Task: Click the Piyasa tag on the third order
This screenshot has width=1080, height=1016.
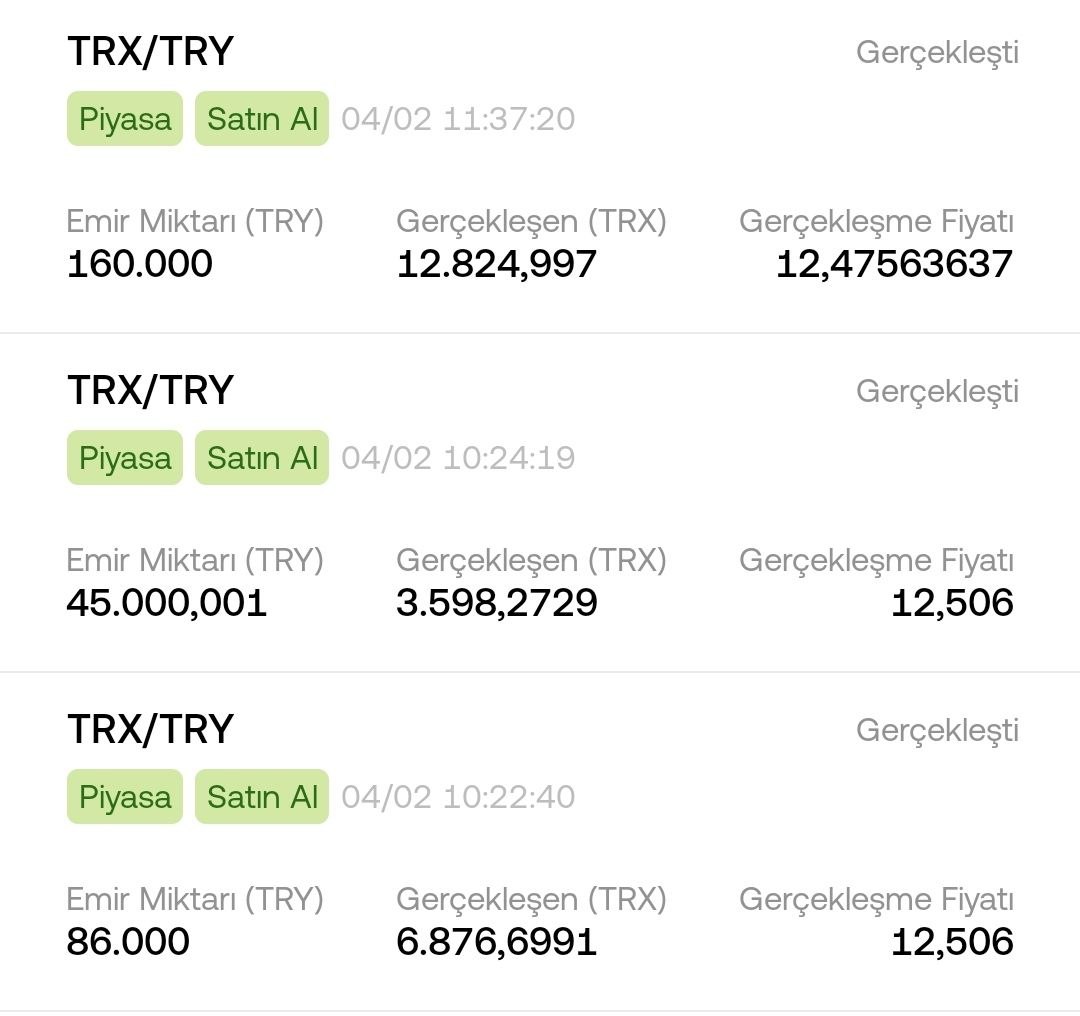Action: [125, 796]
